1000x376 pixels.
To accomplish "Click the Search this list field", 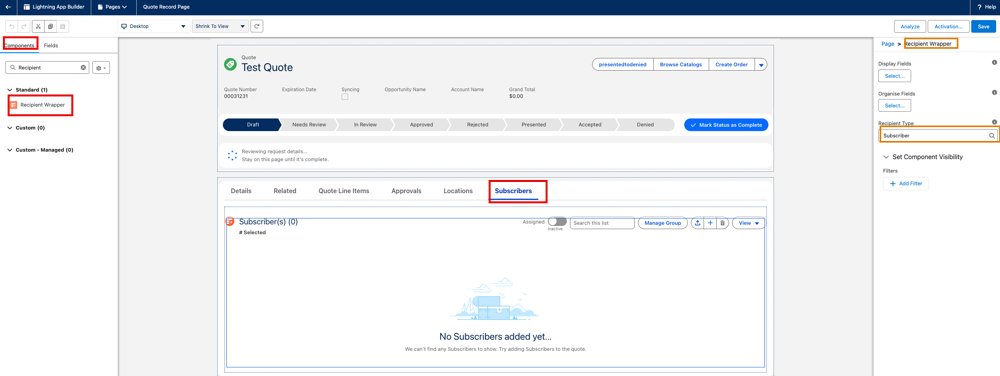I will tap(602, 223).
